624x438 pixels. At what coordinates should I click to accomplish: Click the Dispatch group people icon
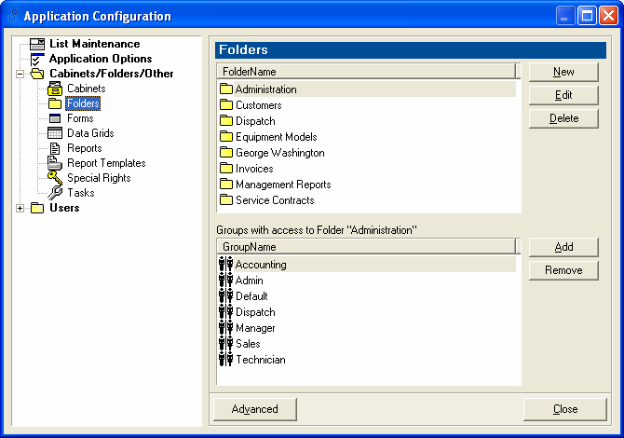pyautogui.click(x=226, y=312)
